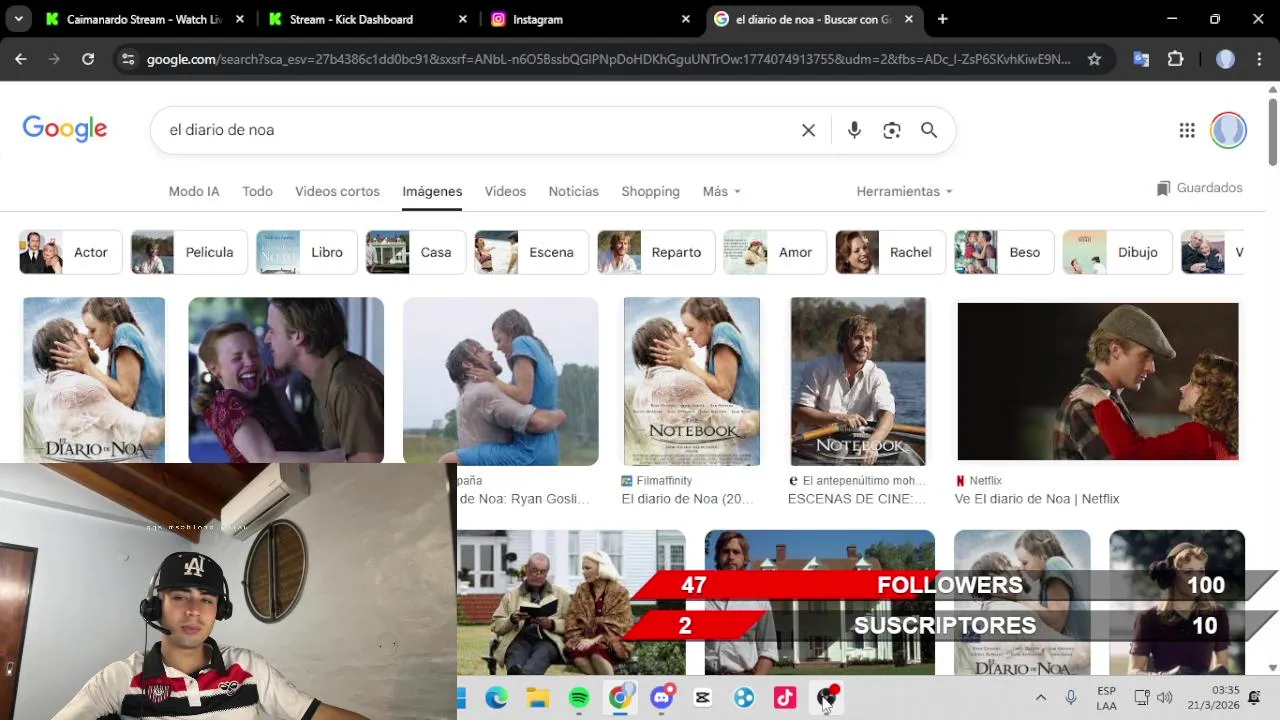
Task: Open Guardados saved items
Action: (1199, 188)
